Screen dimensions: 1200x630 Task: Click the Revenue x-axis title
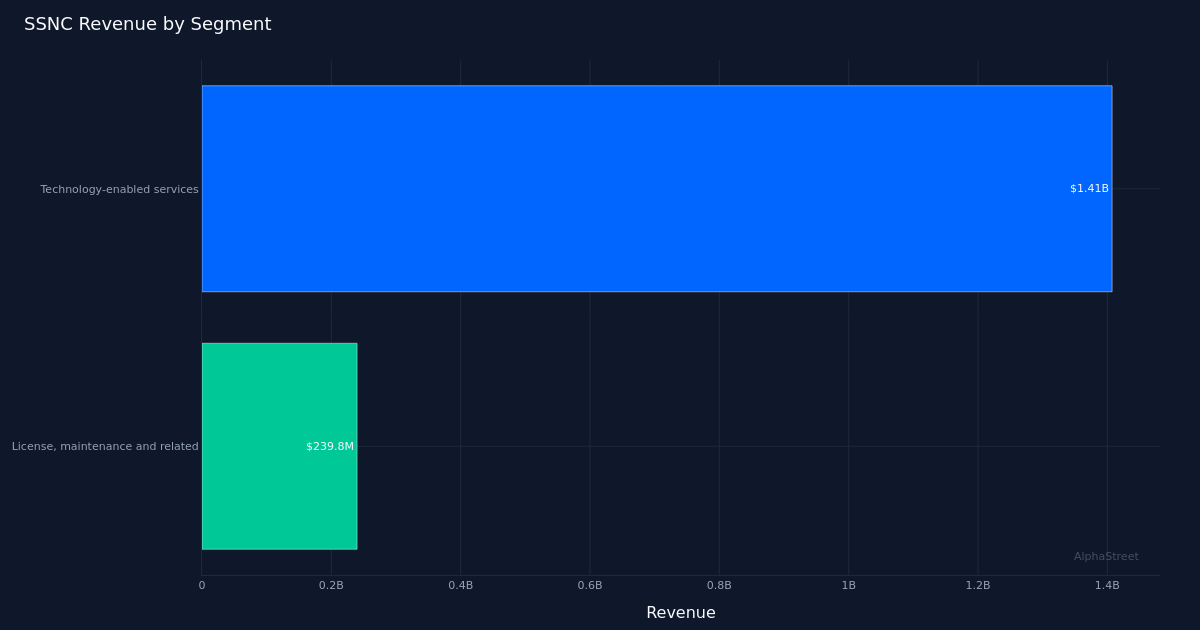click(x=681, y=612)
